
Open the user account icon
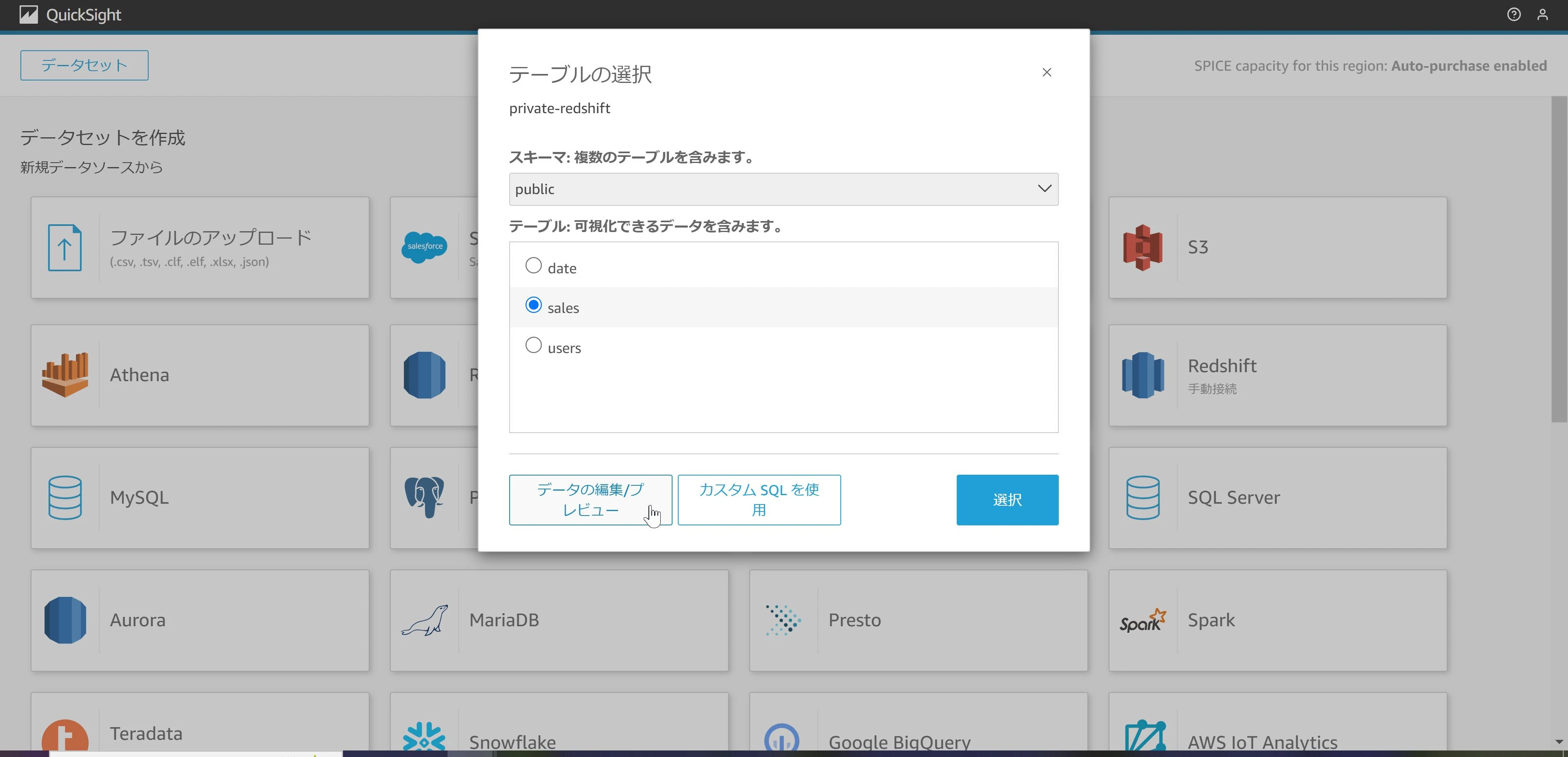1542,15
